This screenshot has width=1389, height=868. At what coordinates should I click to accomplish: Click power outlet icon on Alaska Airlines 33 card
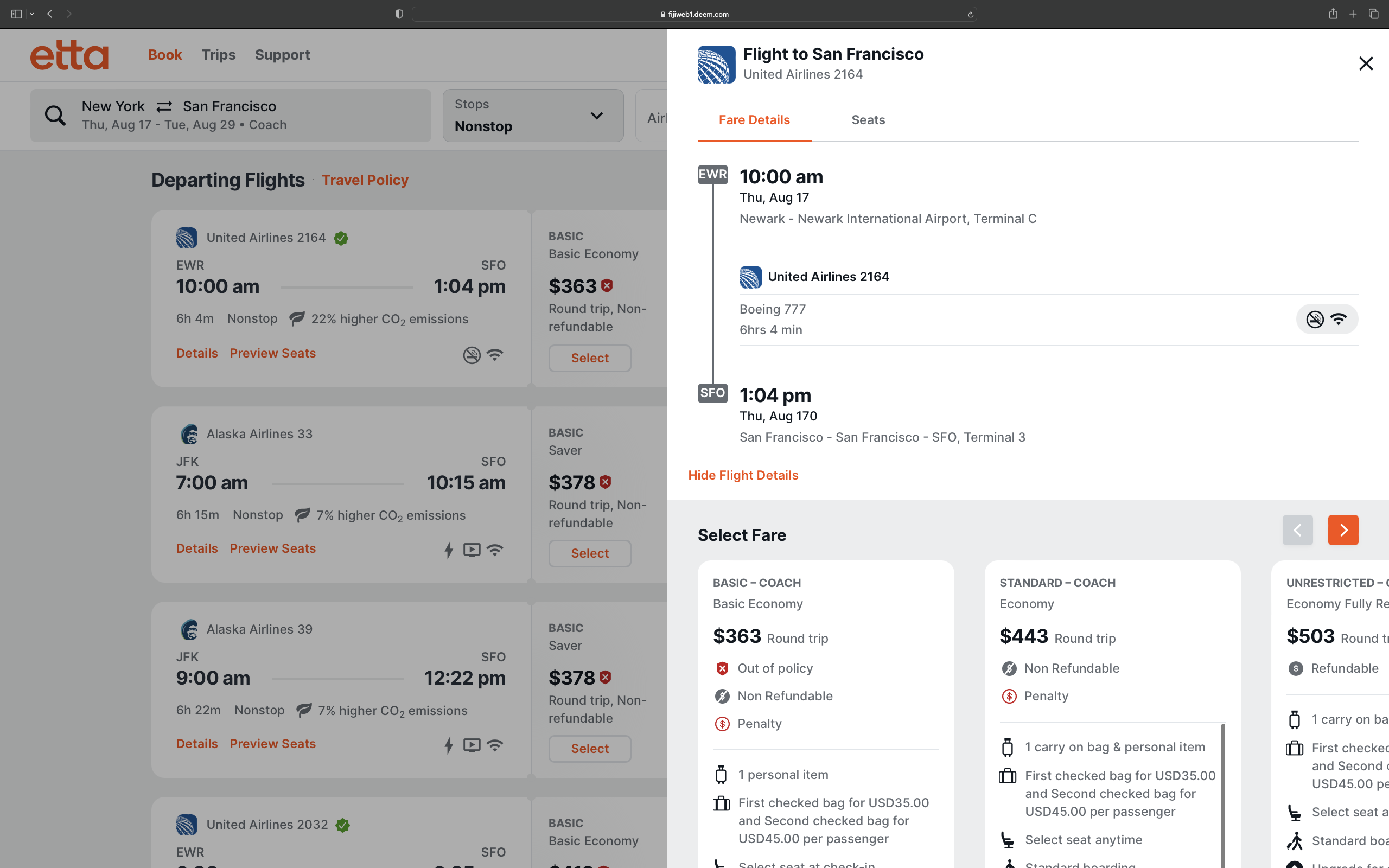tap(449, 550)
